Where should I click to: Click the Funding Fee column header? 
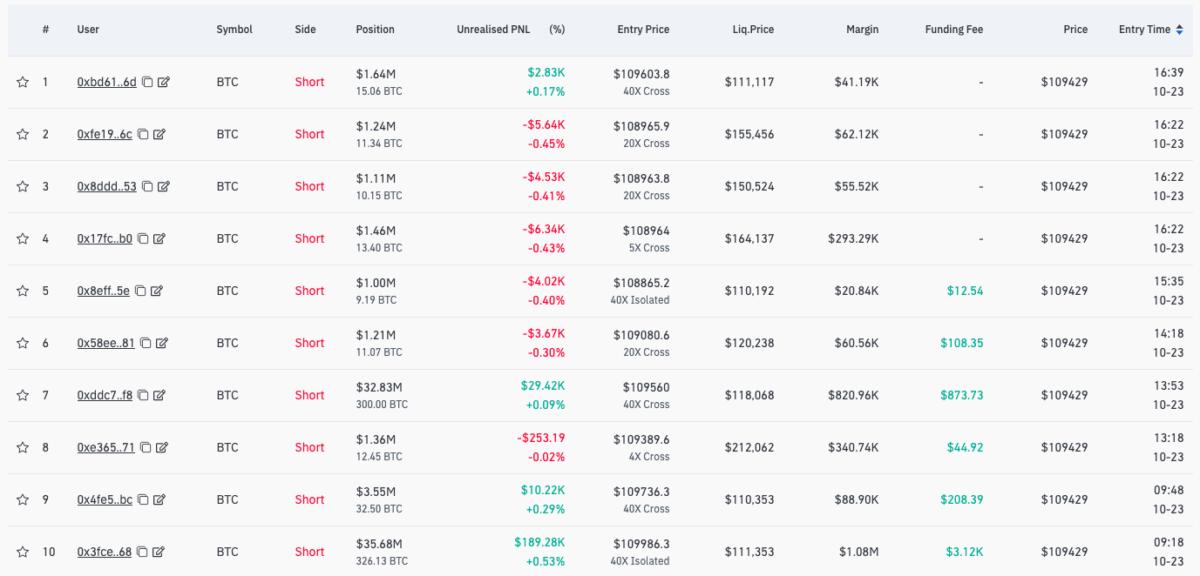[x=954, y=30]
